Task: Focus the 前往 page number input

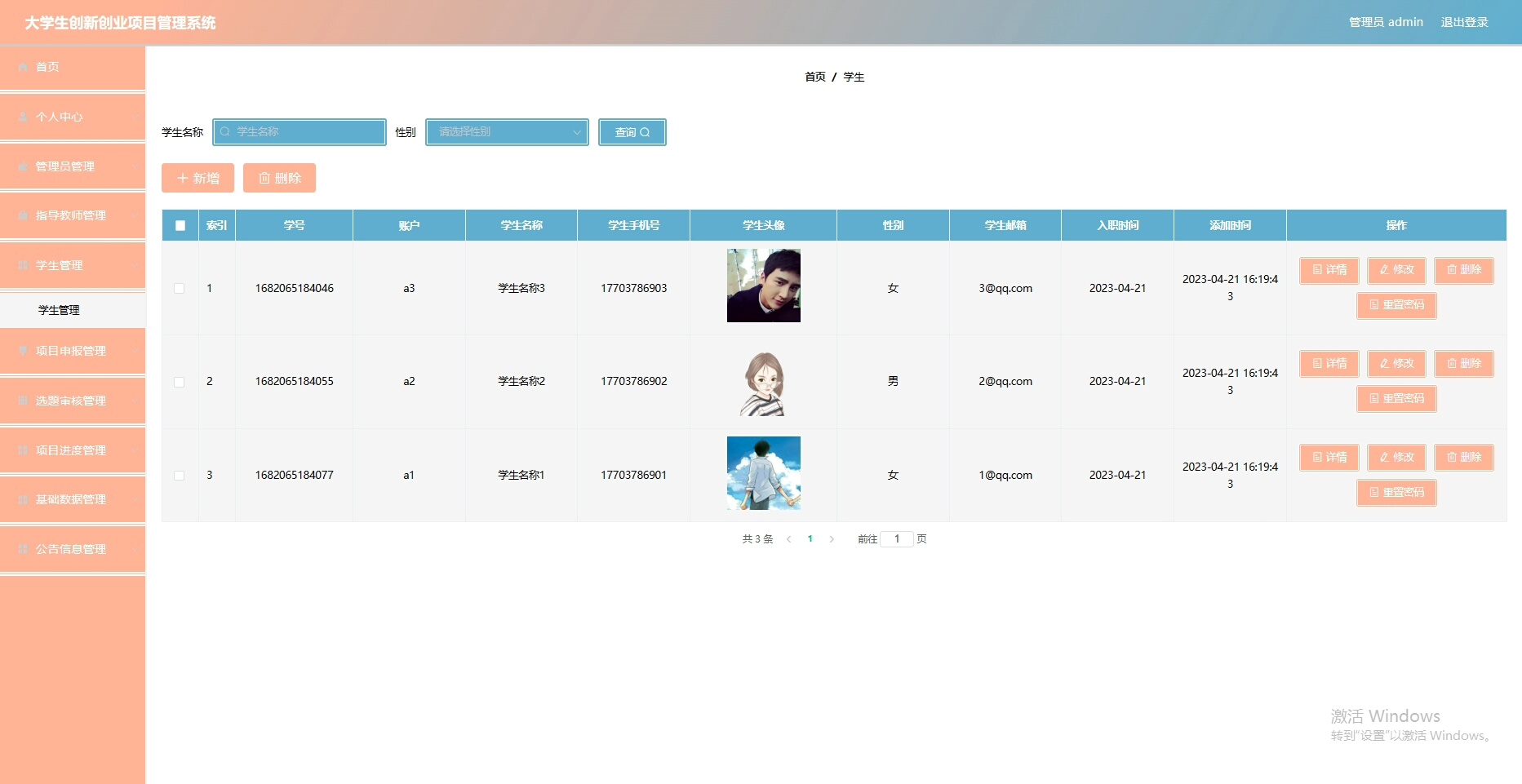Action: pos(897,539)
